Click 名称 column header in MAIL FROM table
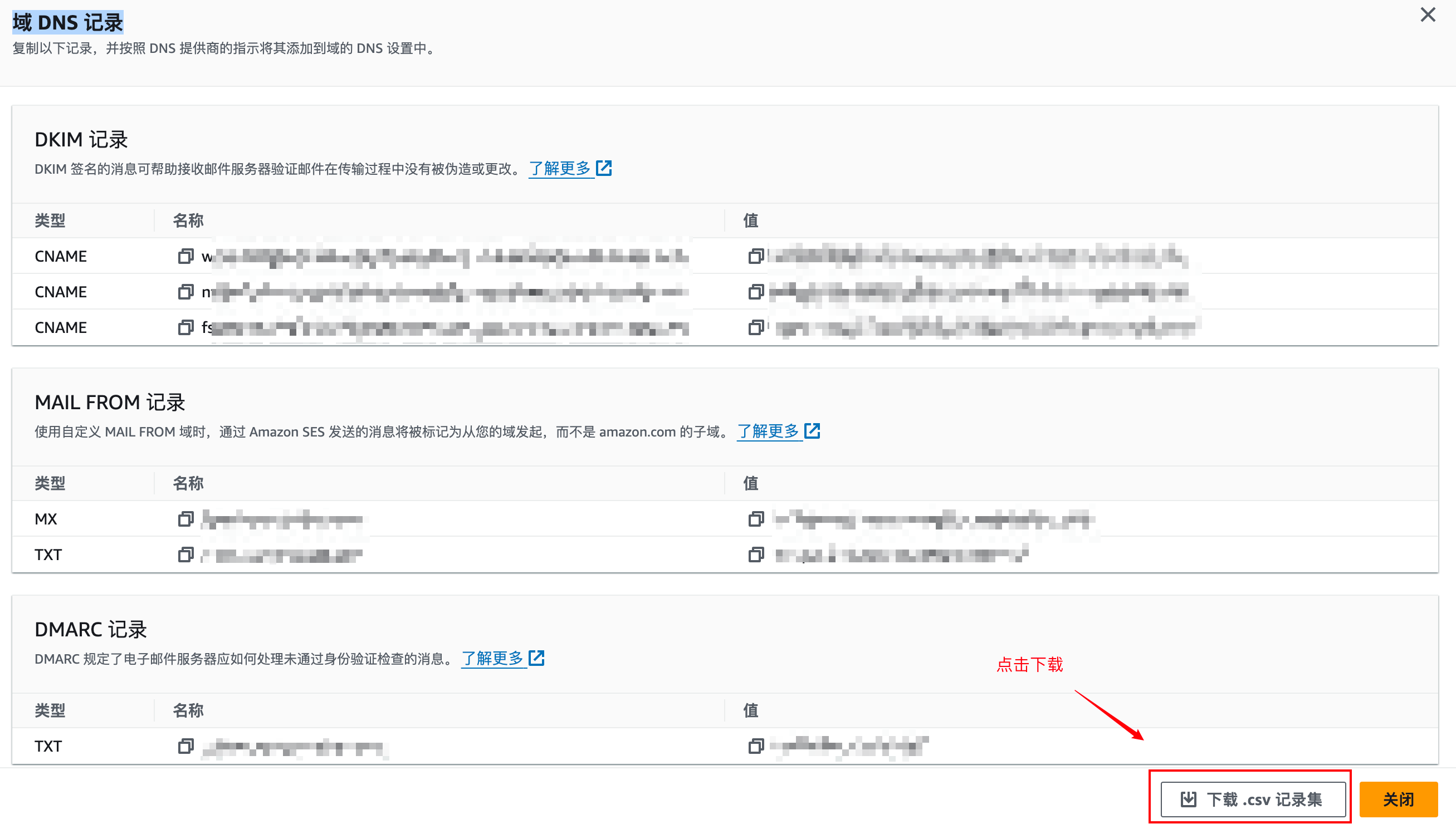The image size is (1456, 824). pyautogui.click(x=188, y=483)
